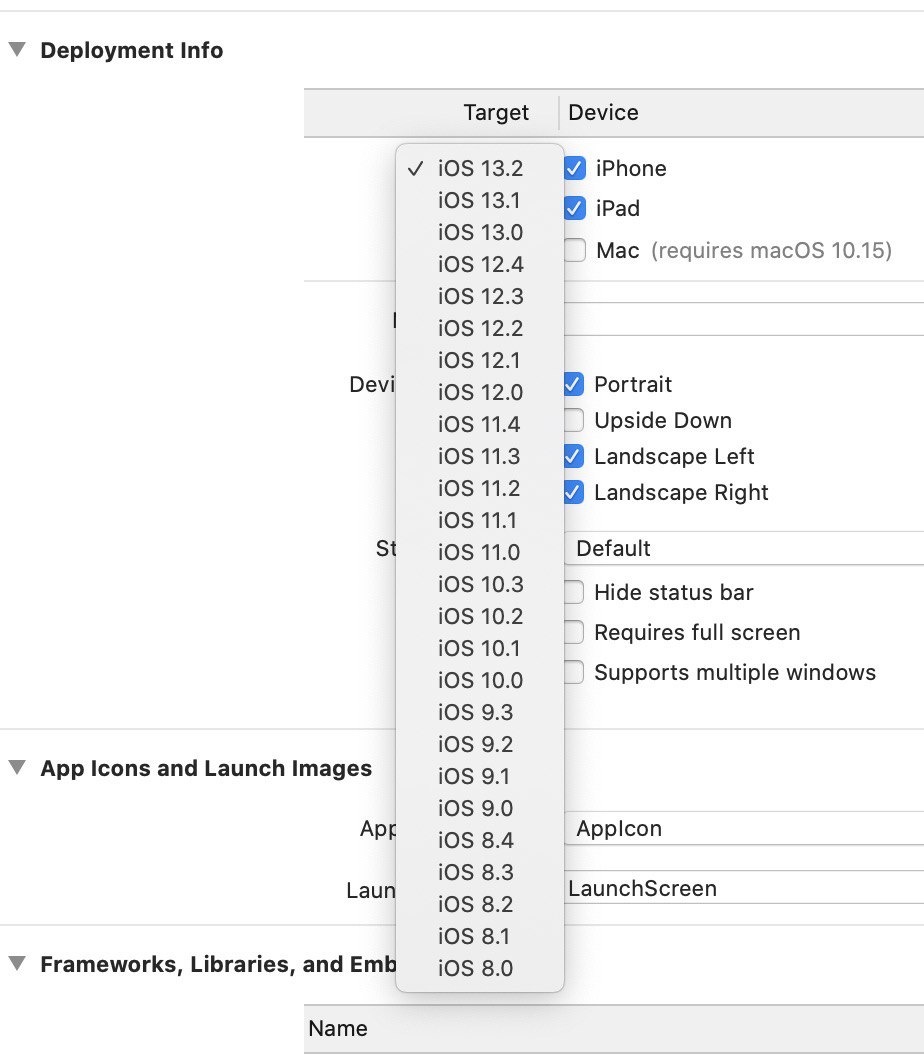Choose iOS 11.3 menu entry
Image resolution: width=924 pixels, height=1056 pixels.
pyautogui.click(x=480, y=456)
